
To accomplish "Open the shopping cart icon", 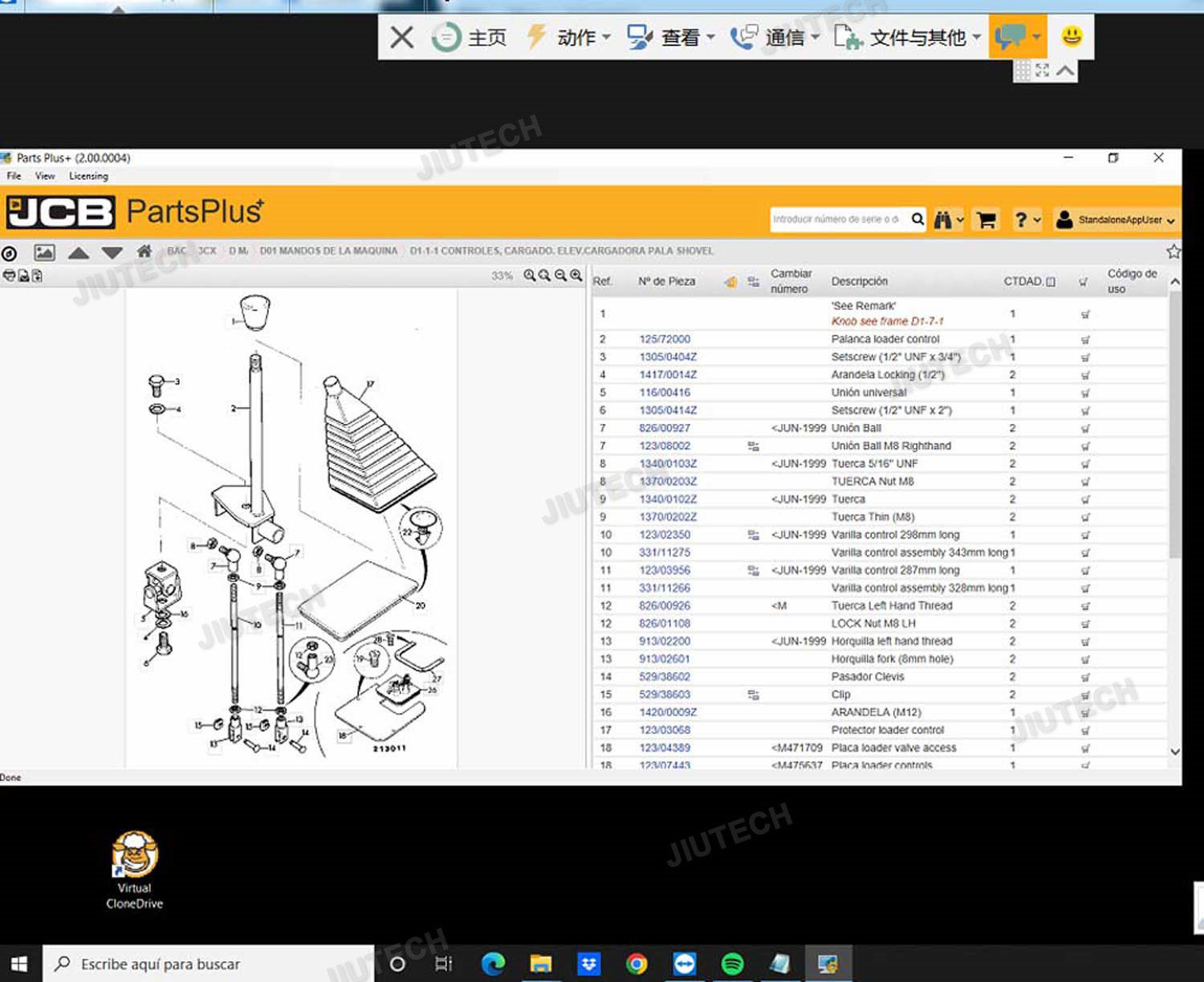I will point(986,220).
